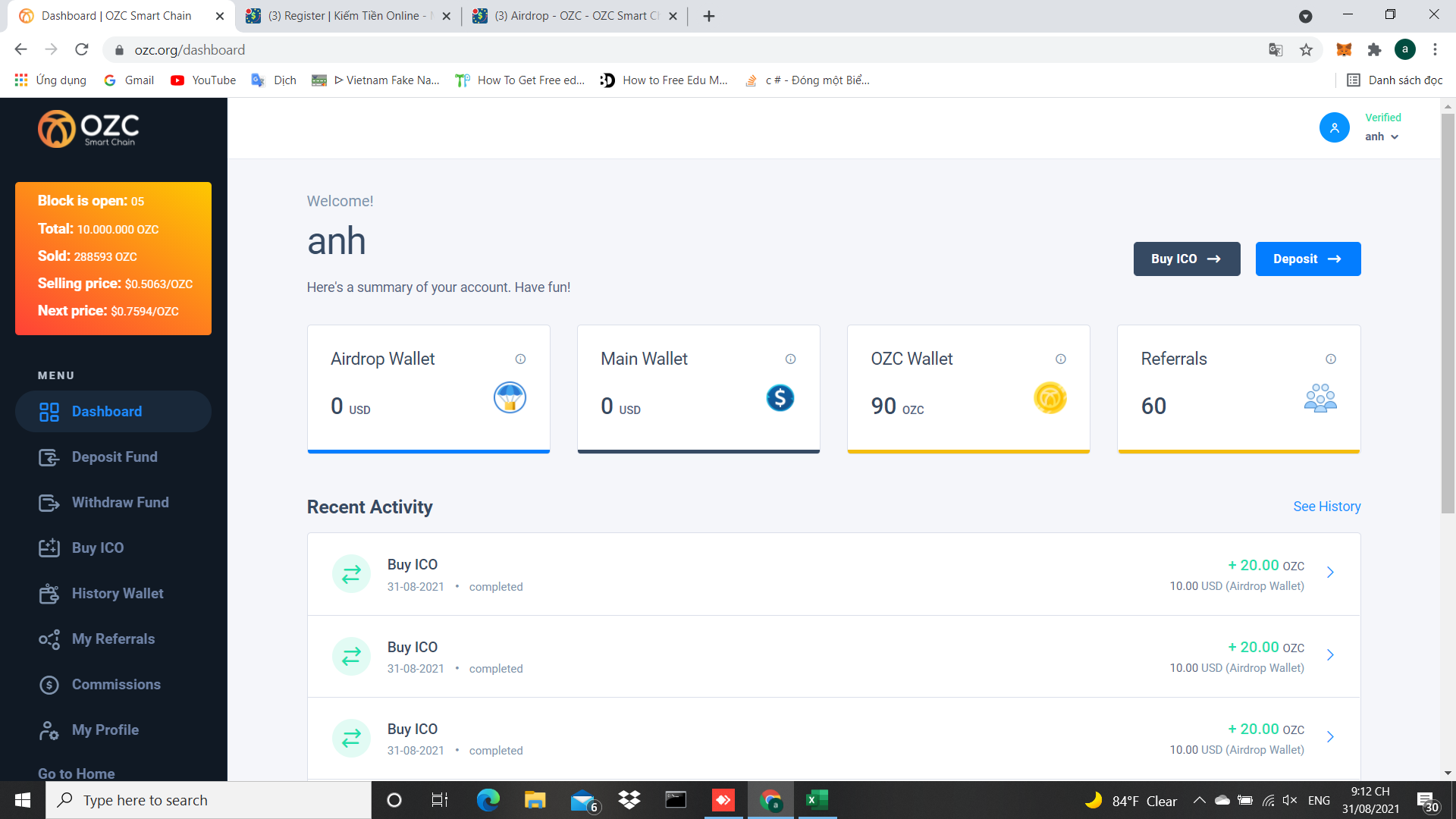Screen dimensions: 1456x819
Task: Click the Windows Start button
Action: [22, 800]
